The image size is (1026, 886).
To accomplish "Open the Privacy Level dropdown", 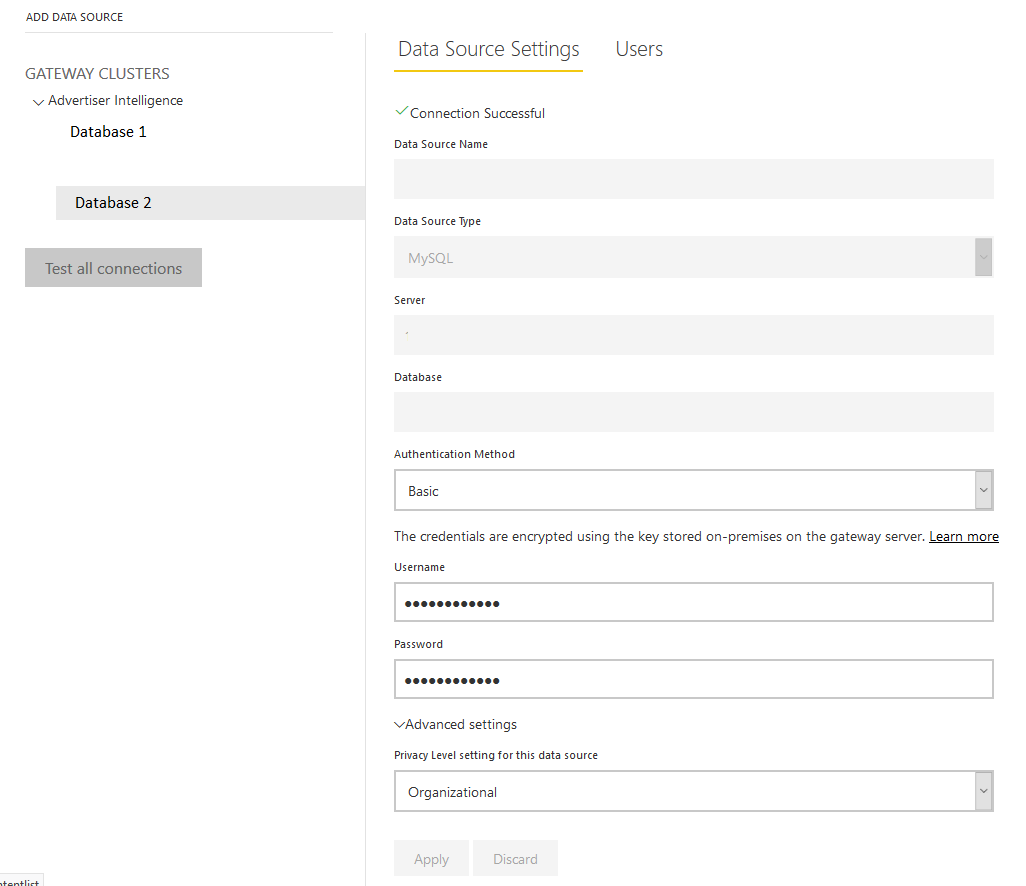I will coord(694,791).
